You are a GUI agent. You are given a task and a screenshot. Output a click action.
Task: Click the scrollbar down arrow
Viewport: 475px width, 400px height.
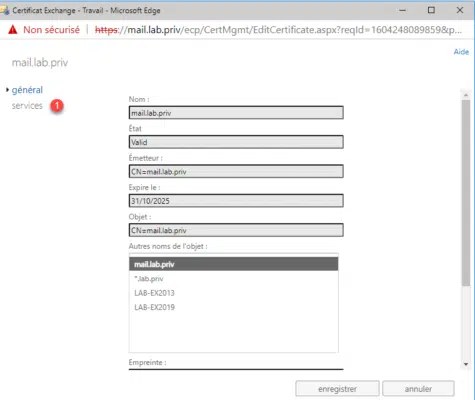coord(466,364)
